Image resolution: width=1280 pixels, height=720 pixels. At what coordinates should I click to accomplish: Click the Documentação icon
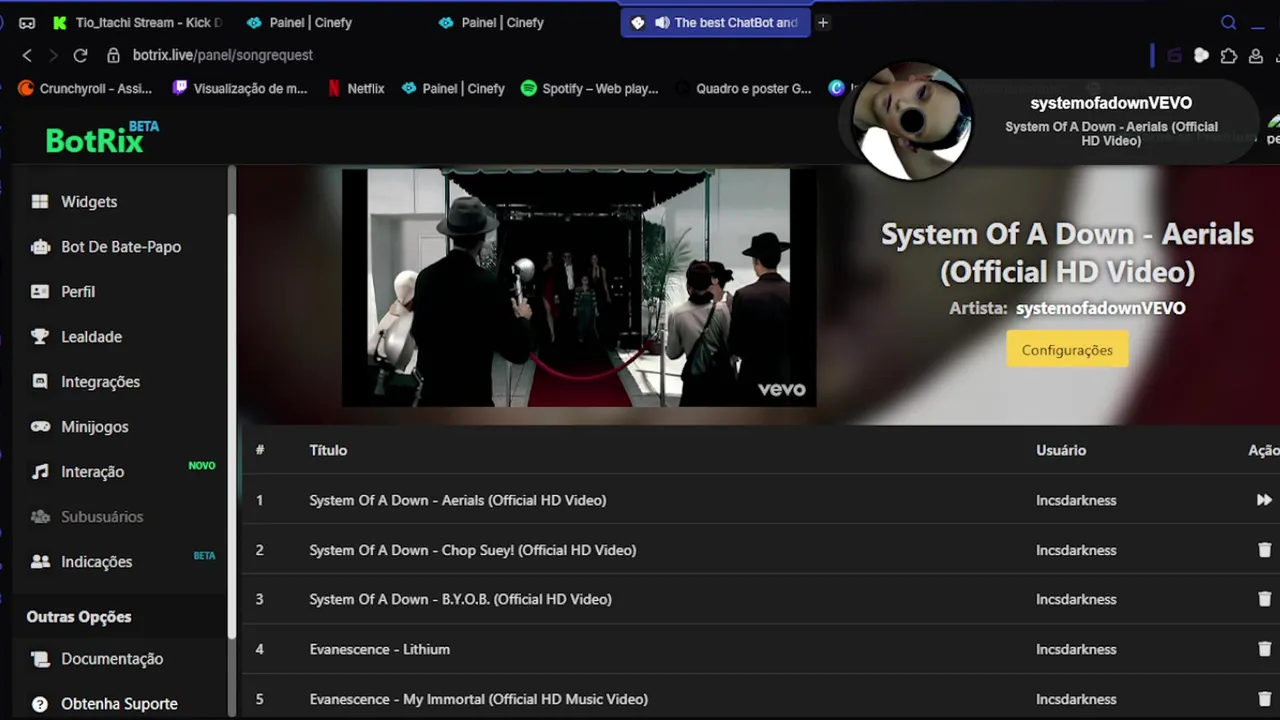point(40,659)
